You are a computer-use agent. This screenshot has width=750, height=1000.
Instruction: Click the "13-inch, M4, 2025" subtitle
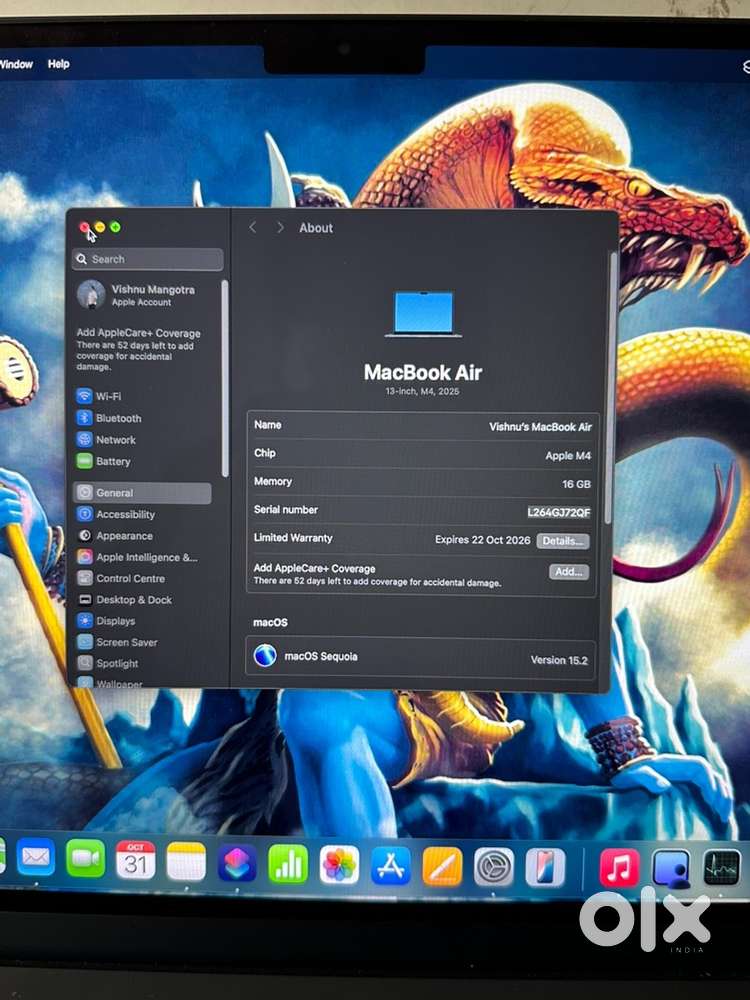(422, 391)
